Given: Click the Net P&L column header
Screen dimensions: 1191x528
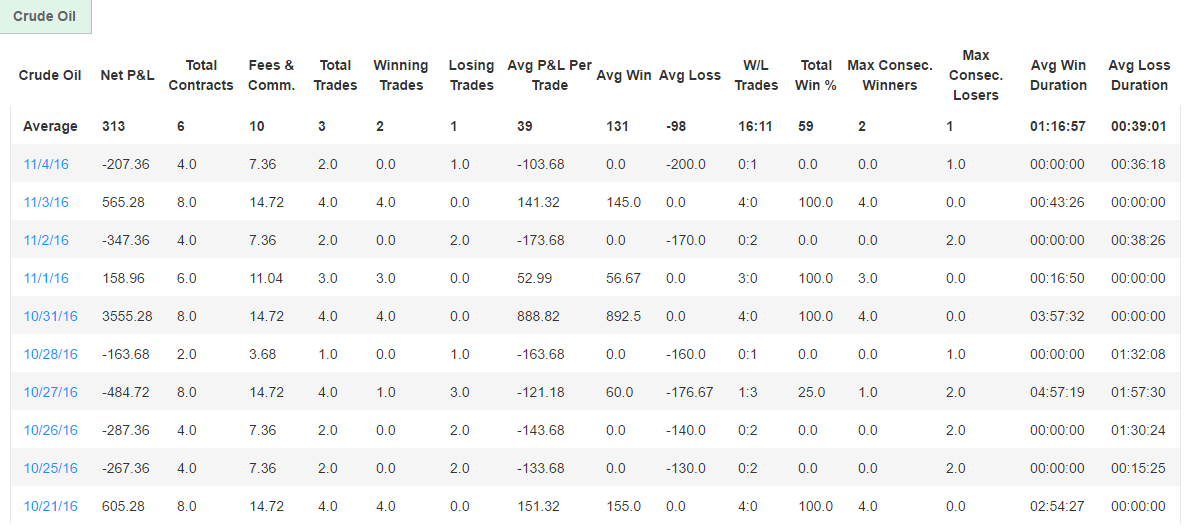Looking at the screenshot, I should click(127, 75).
